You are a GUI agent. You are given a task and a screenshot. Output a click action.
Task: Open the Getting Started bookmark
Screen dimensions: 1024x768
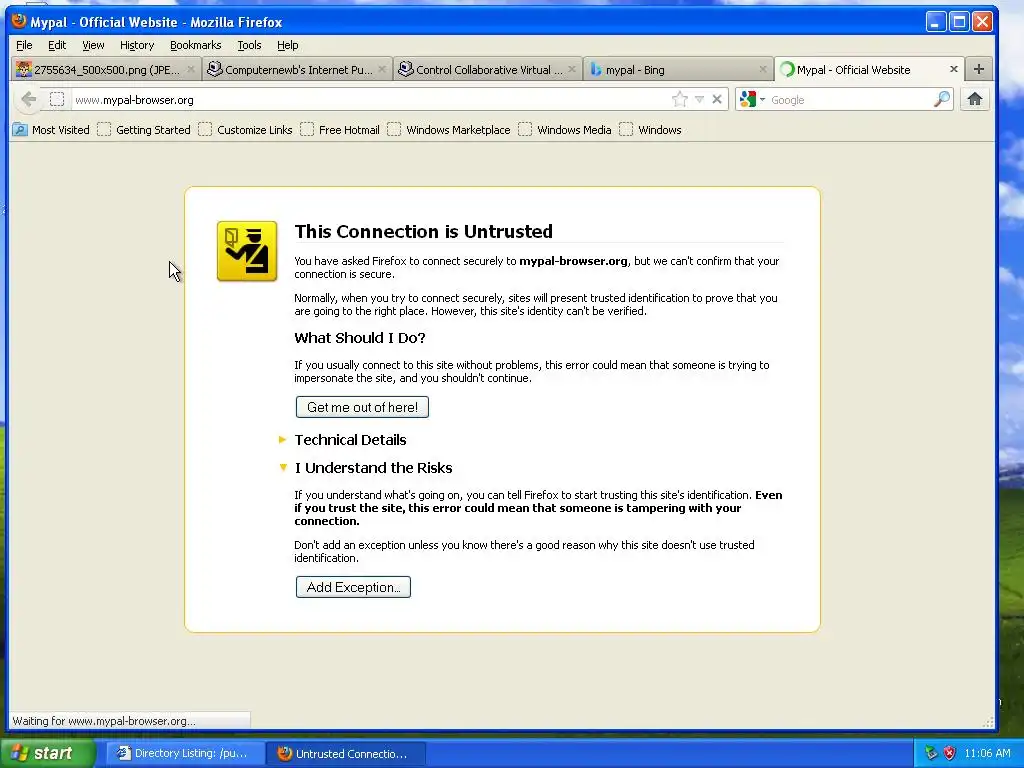click(x=144, y=130)
